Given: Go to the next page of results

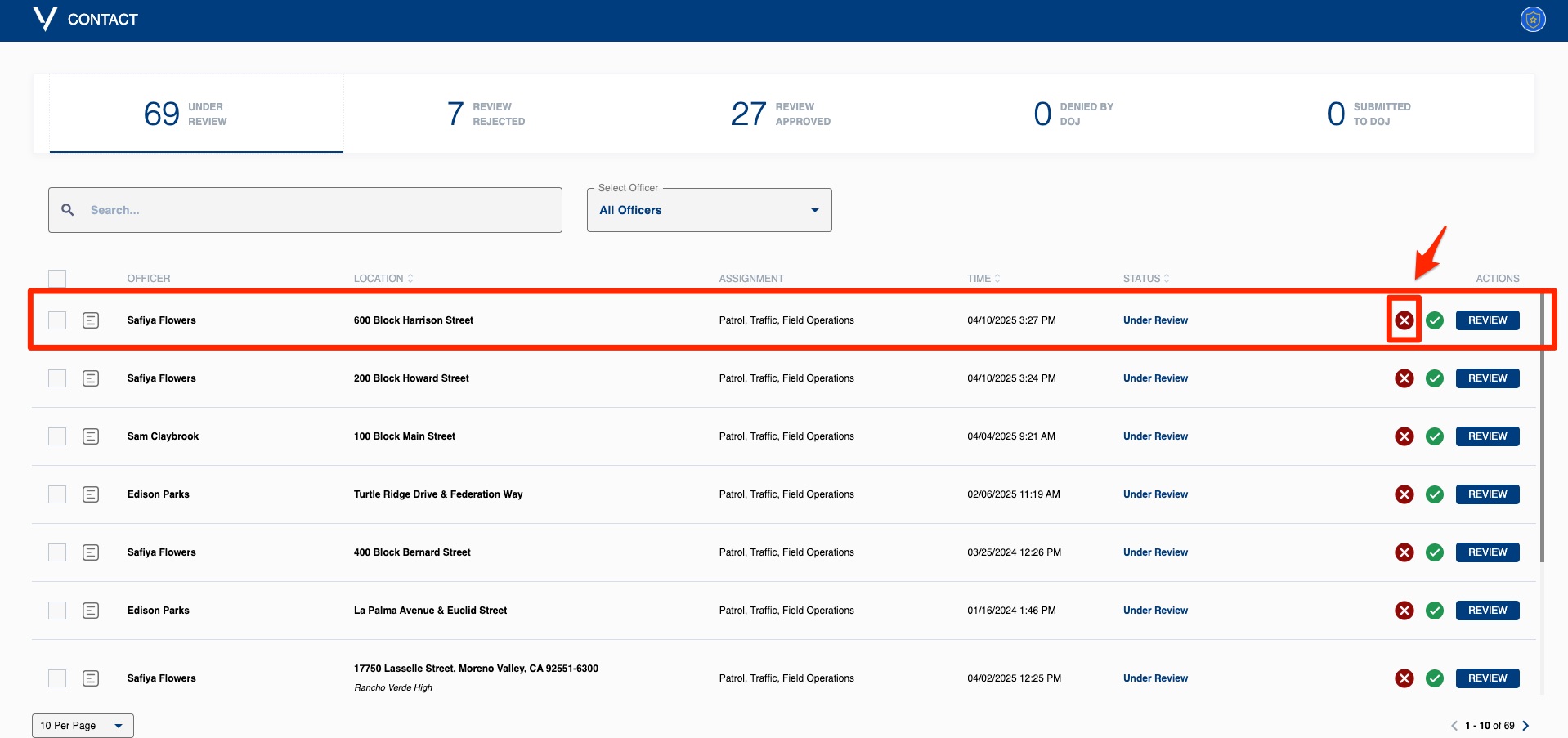Looking at the screenshot, I should (x=1525, y=726).
